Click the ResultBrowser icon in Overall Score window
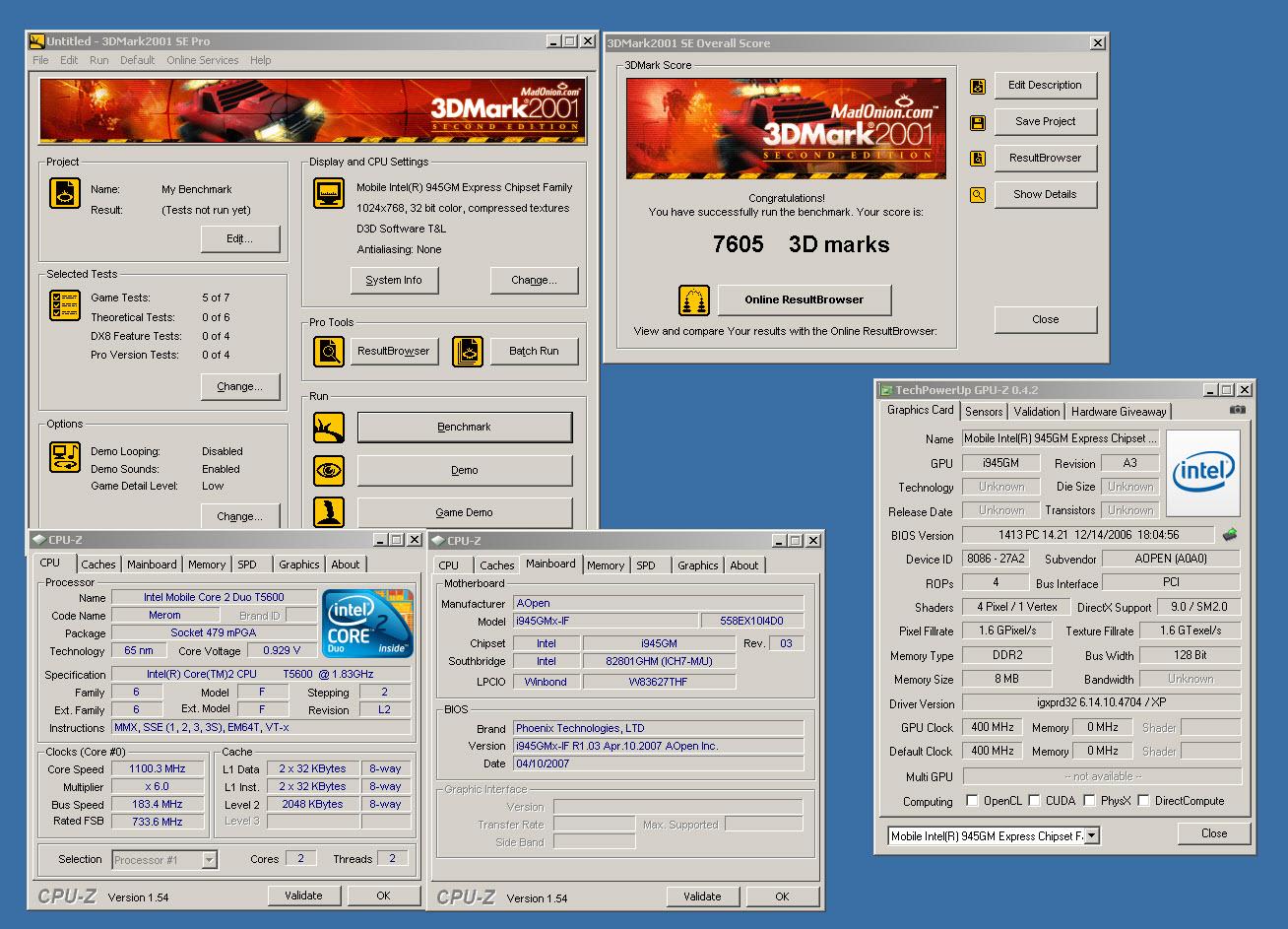Viewport: 1288px width, 929px height. [x=978, y=159]
